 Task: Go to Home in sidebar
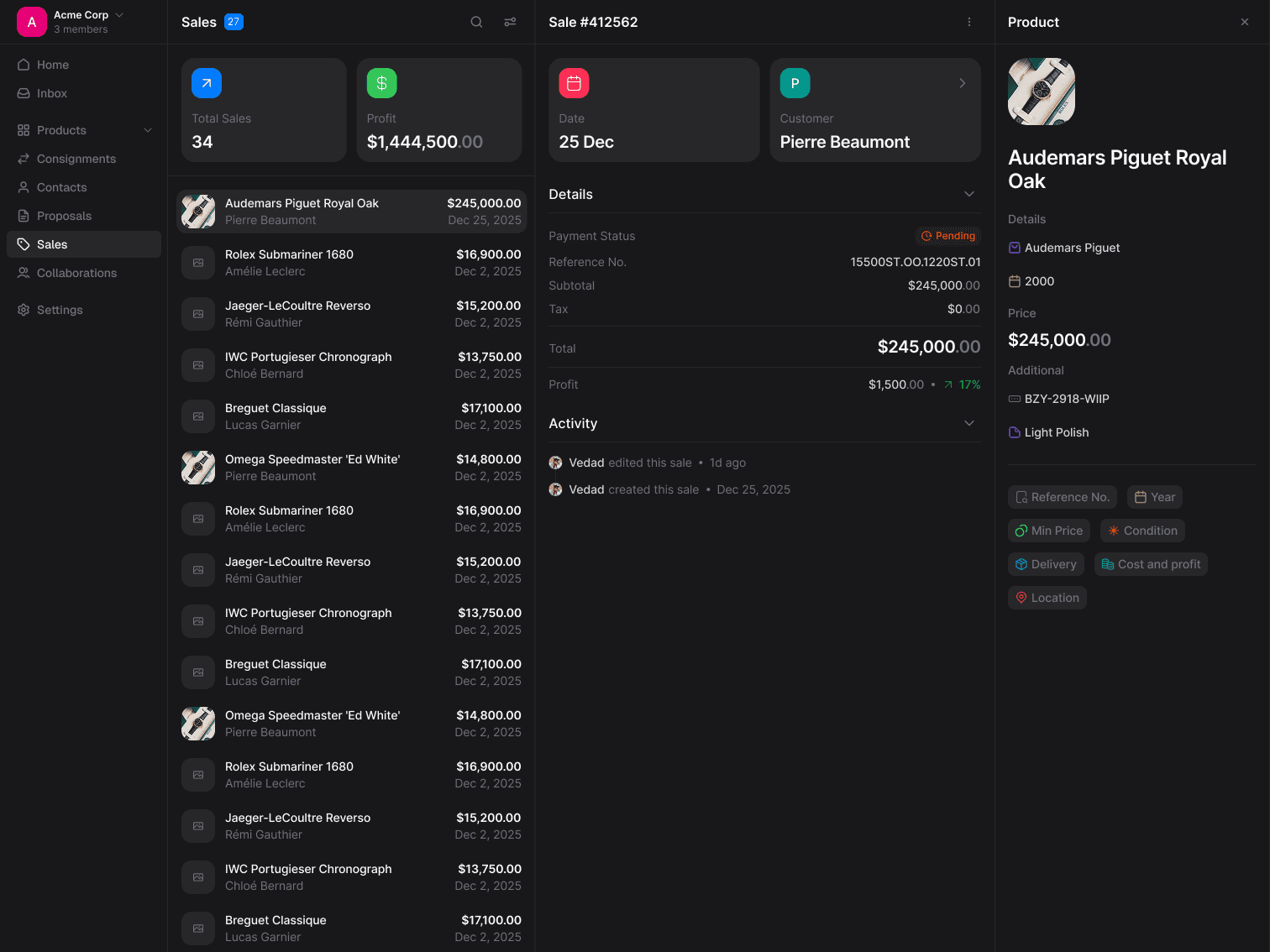pos(84,65)
